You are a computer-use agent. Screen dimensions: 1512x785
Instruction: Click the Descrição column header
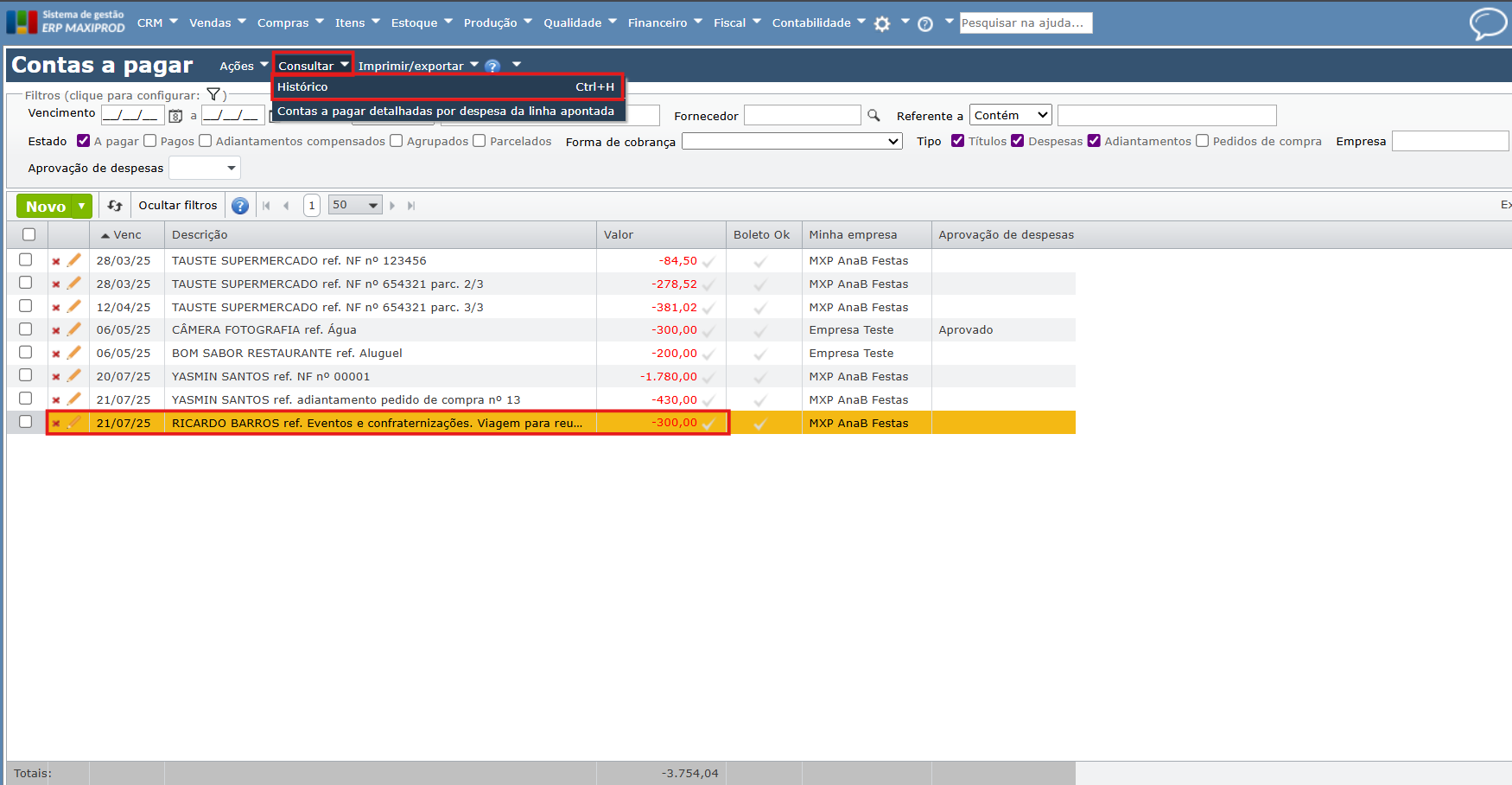(x=380, y=235)
